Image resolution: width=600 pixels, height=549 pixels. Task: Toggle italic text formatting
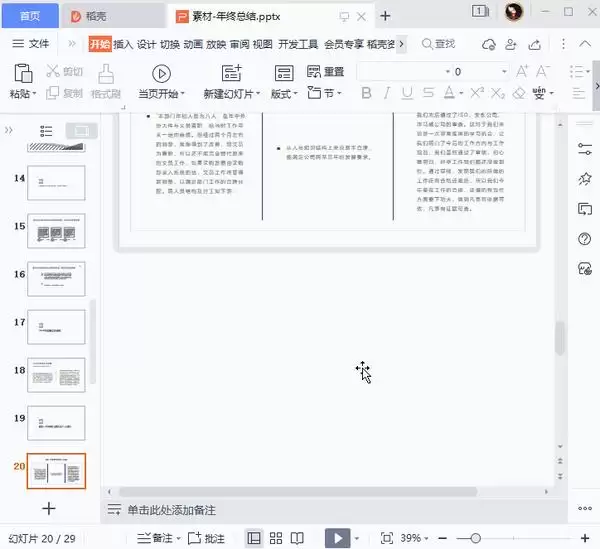coord(388,93)
